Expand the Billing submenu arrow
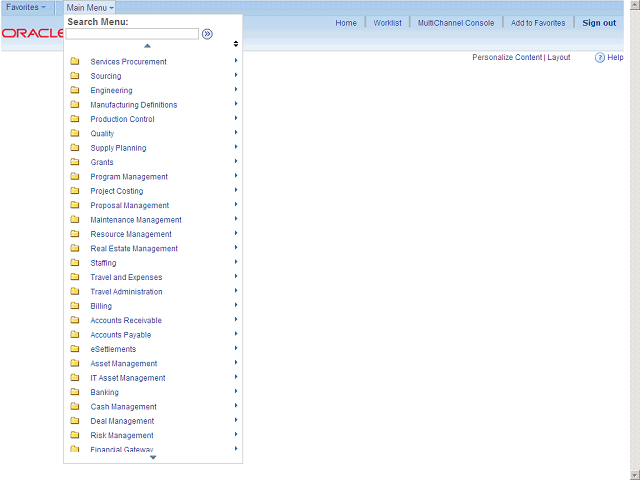This screenshot has height=480, width=640. coord(236,305)
